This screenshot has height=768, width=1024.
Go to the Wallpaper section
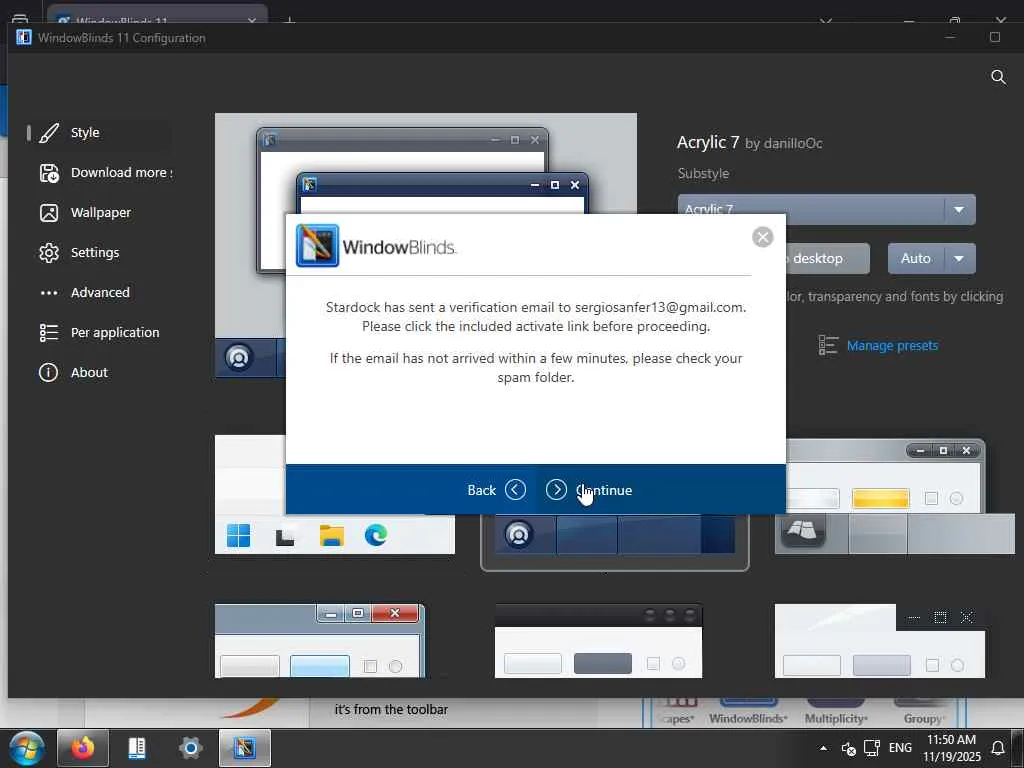[101, 212]
